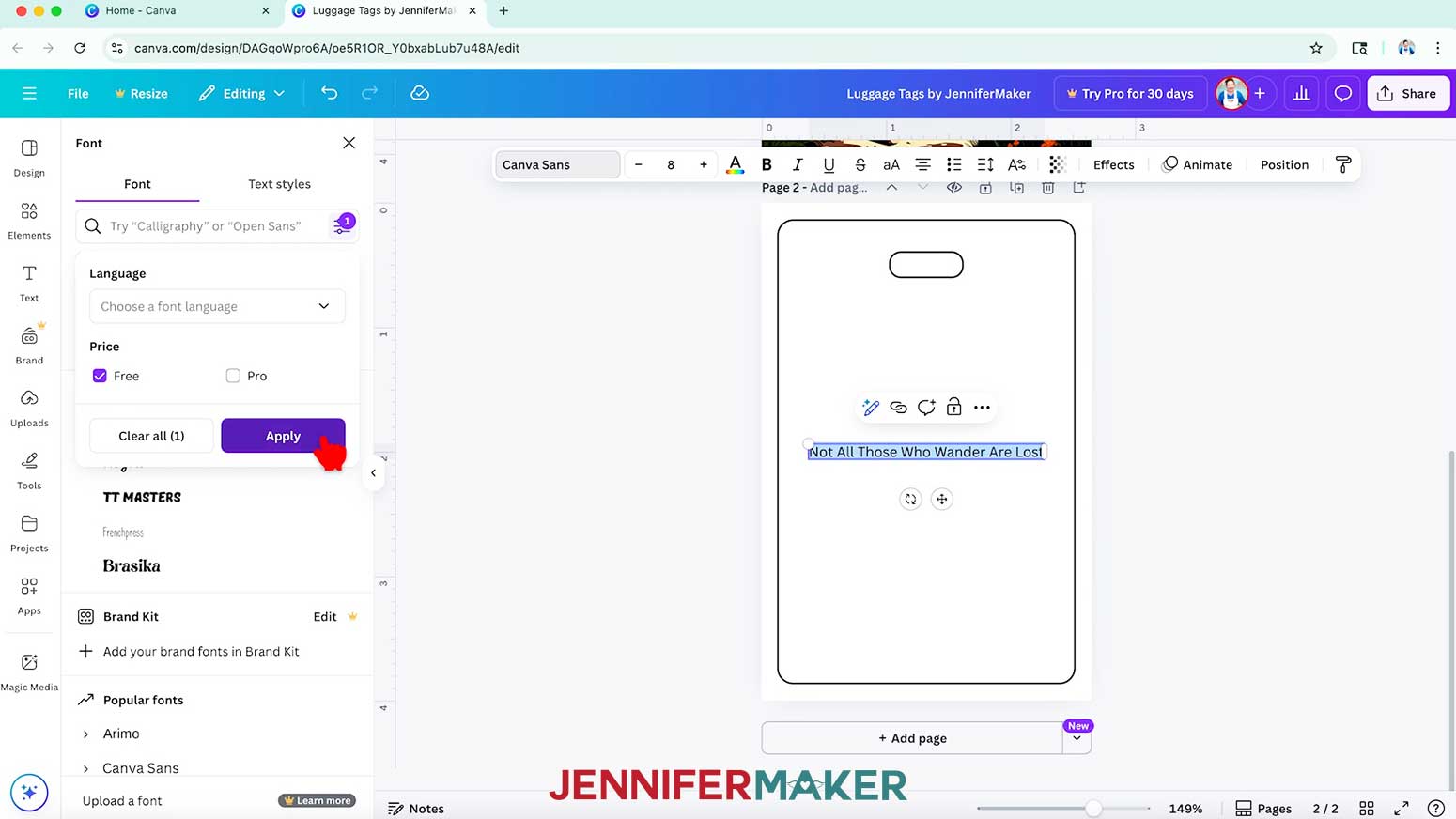Delete Page 2 with the trash icon
The image size is (1456, 819).
coord(1048,188)
